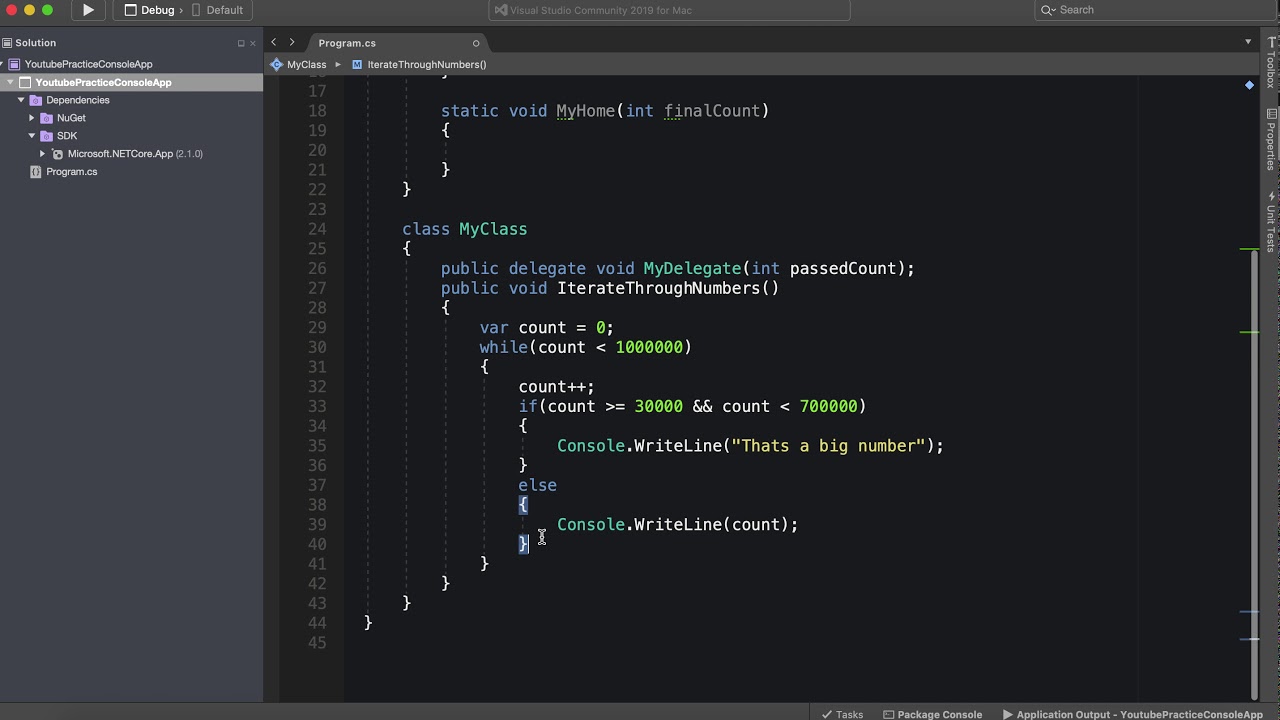Click the Solution pad icon
Image resolution: width=1280 pixels, height=720 pixels.
7,43
